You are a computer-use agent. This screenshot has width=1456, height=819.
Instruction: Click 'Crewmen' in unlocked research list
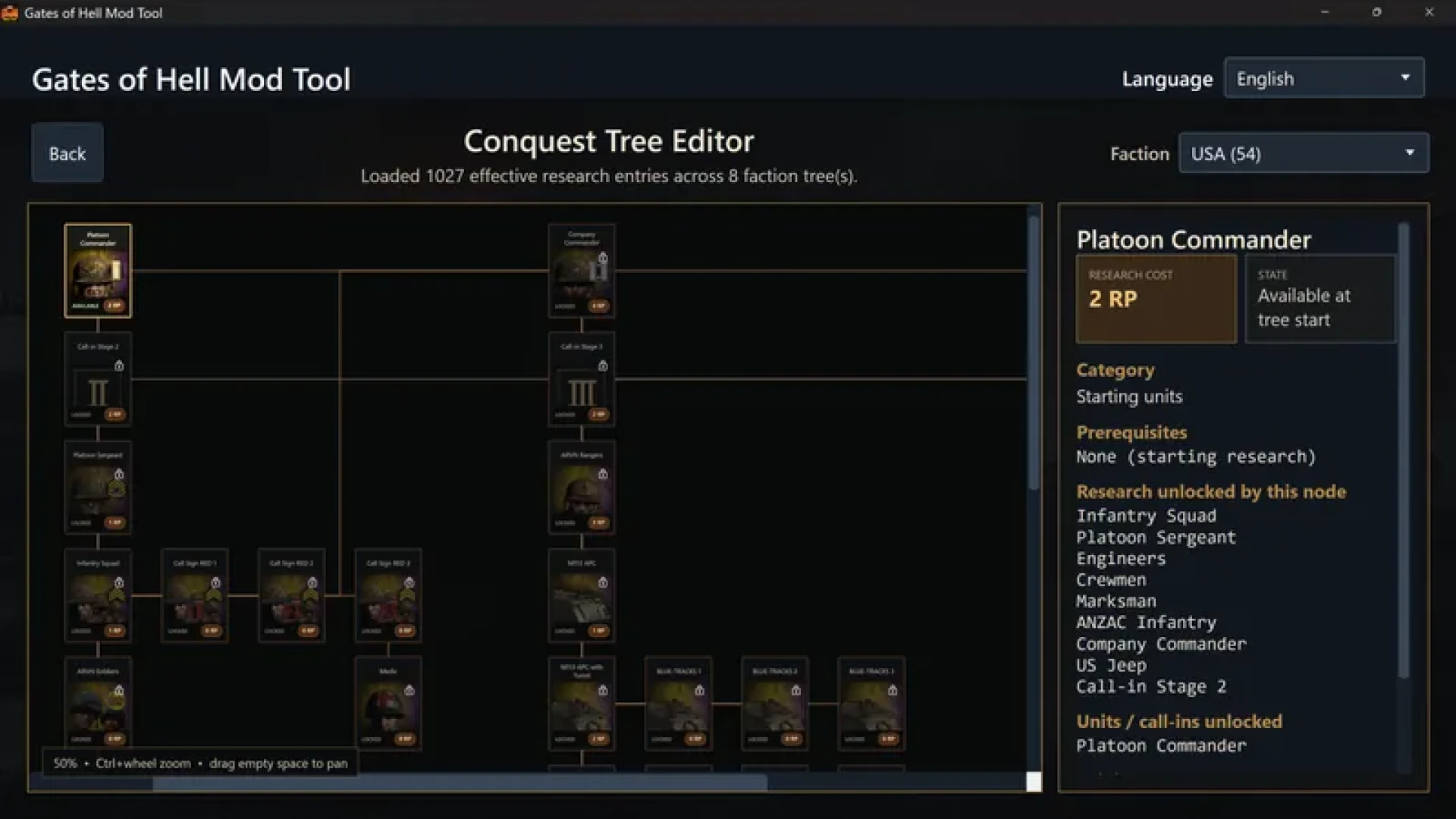pyautogui.click(x=1111, y=580)
